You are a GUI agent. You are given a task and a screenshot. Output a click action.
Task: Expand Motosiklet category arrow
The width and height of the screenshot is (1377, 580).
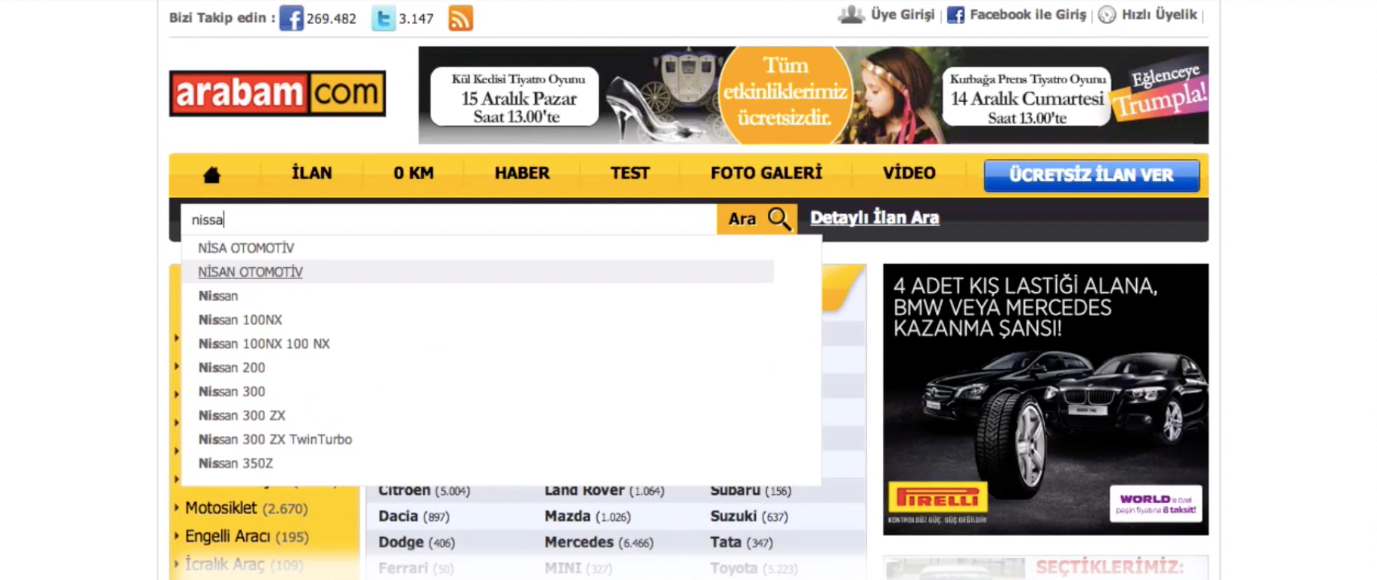coord(177,509)
